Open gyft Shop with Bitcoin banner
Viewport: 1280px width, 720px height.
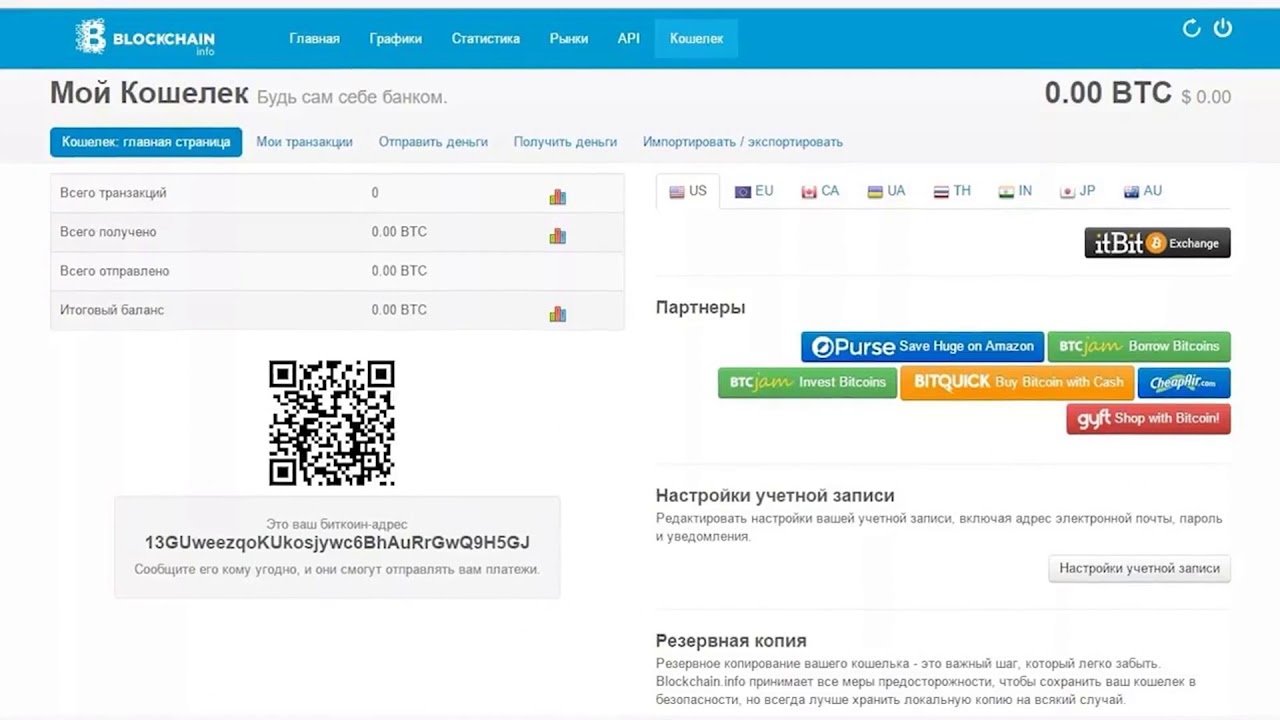tap(1149, 419)
